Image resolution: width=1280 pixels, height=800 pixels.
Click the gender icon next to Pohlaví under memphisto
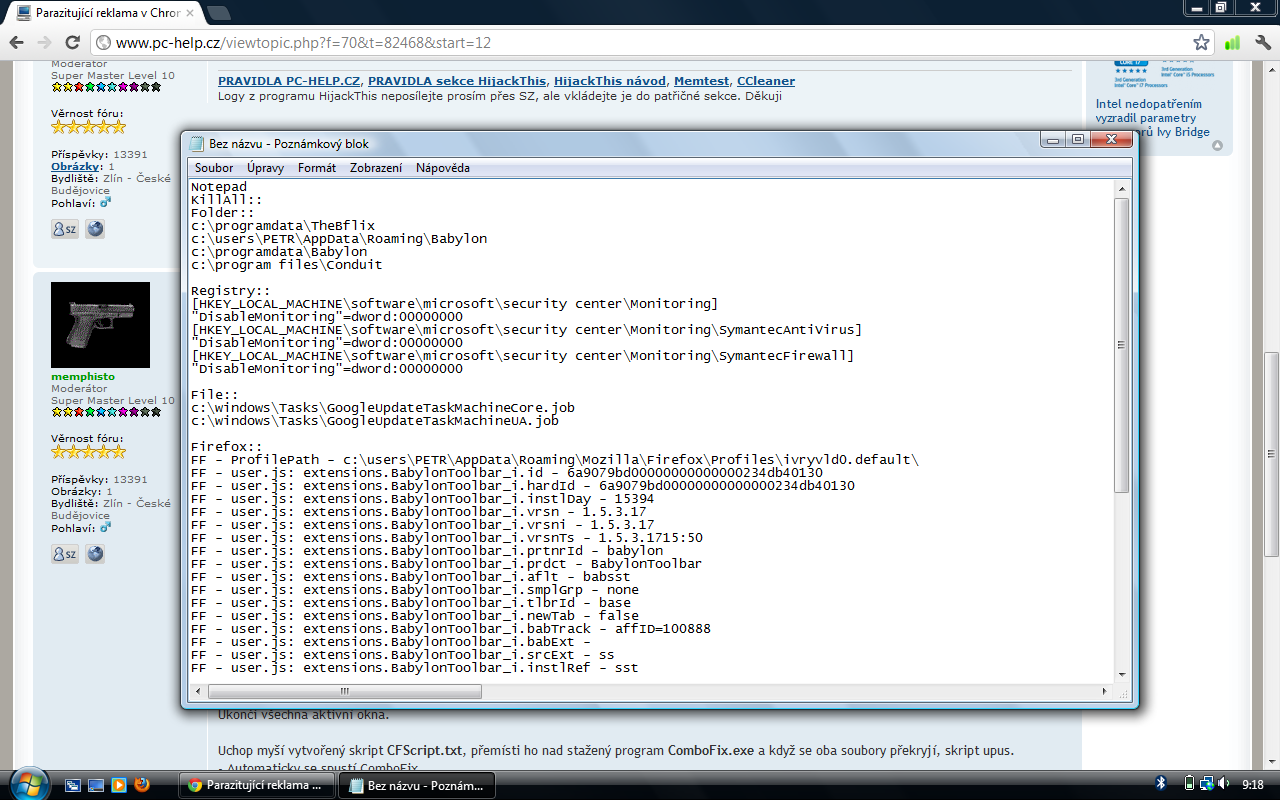click(105, 527)
